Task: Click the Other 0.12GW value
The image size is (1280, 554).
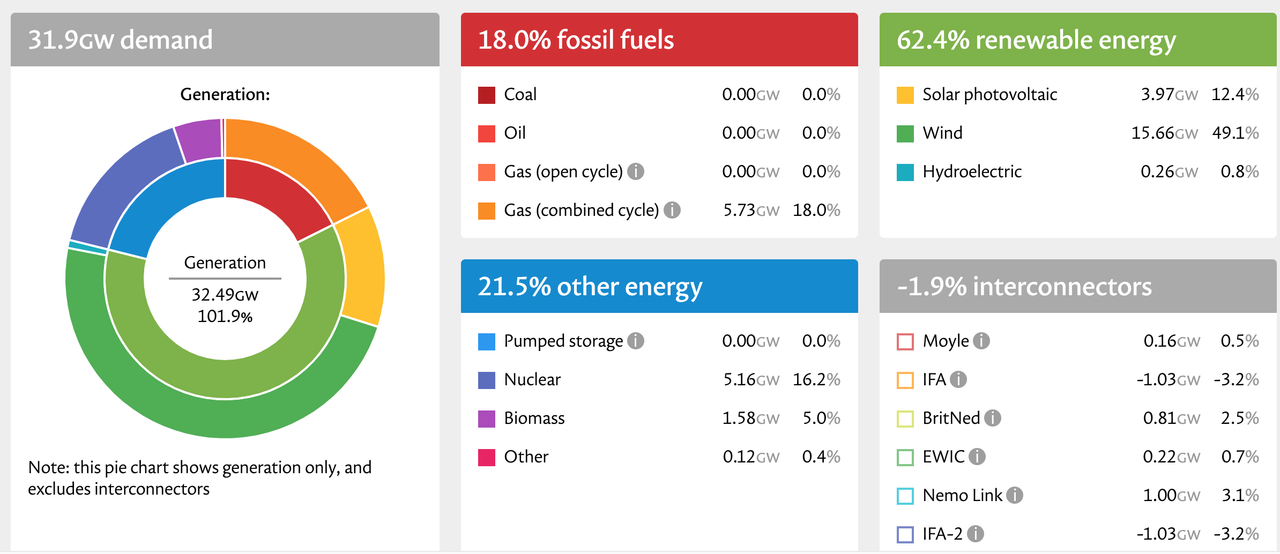Action: pos(752,457)
